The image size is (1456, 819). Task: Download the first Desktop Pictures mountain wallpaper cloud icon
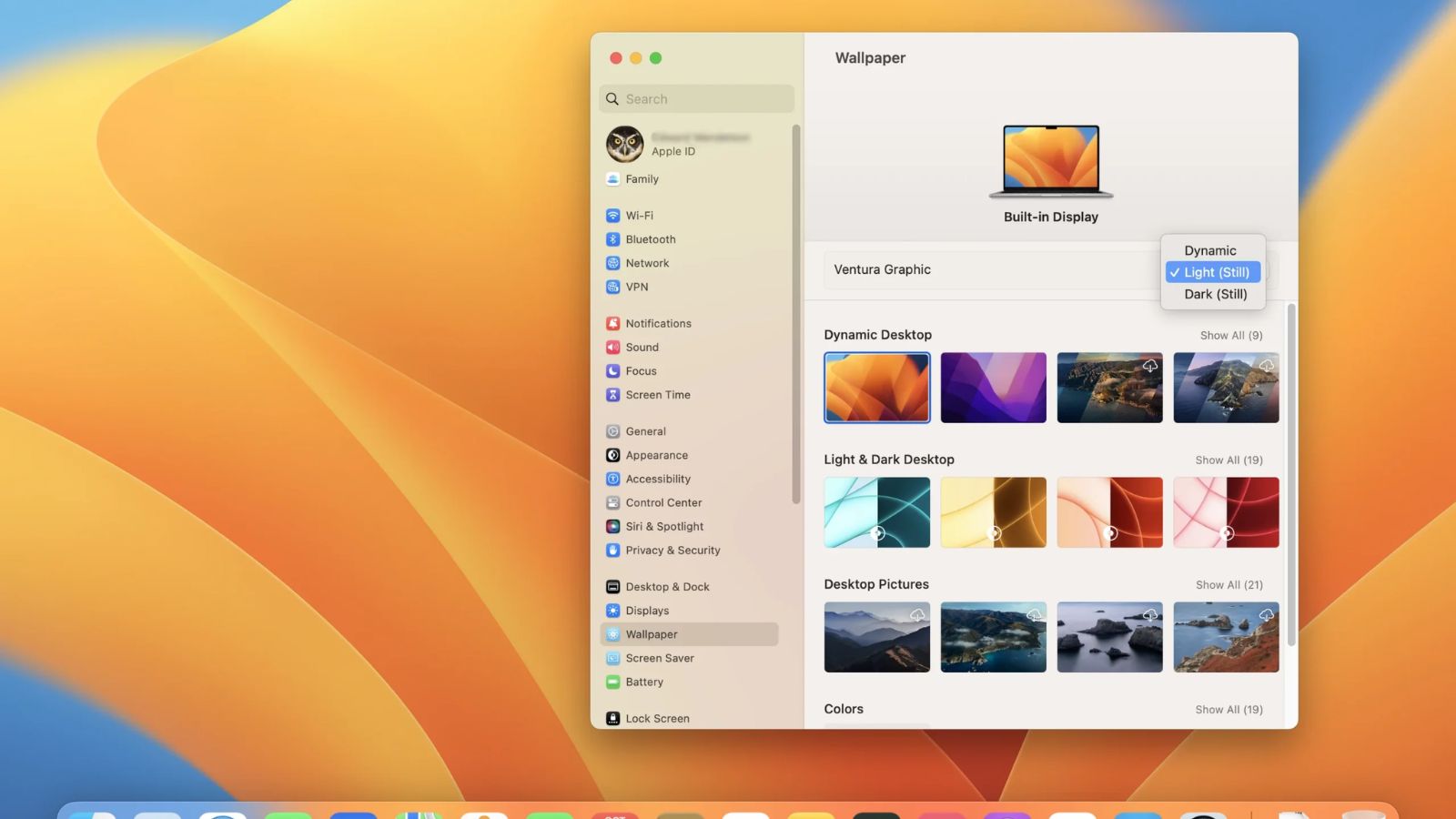click(917, 615)
